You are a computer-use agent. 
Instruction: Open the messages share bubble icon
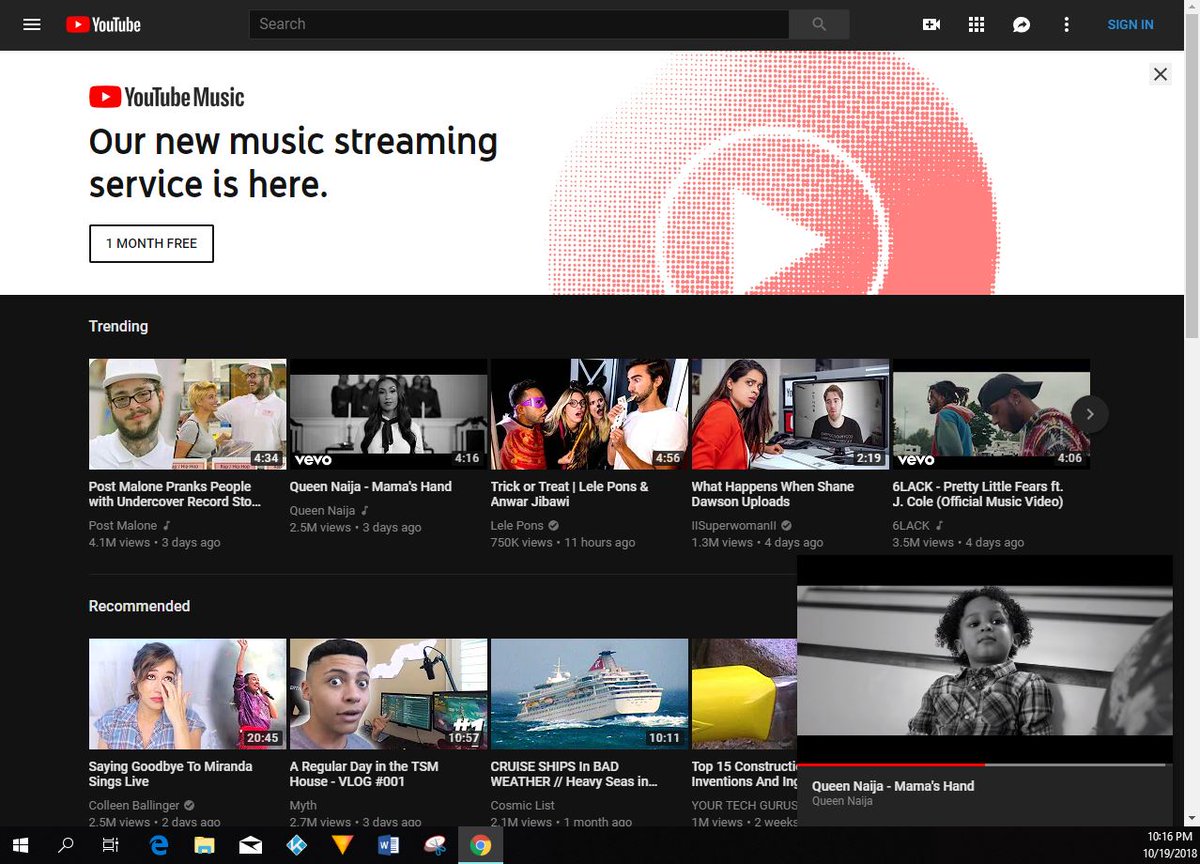pyautogui.click(x=1021, y=24)
